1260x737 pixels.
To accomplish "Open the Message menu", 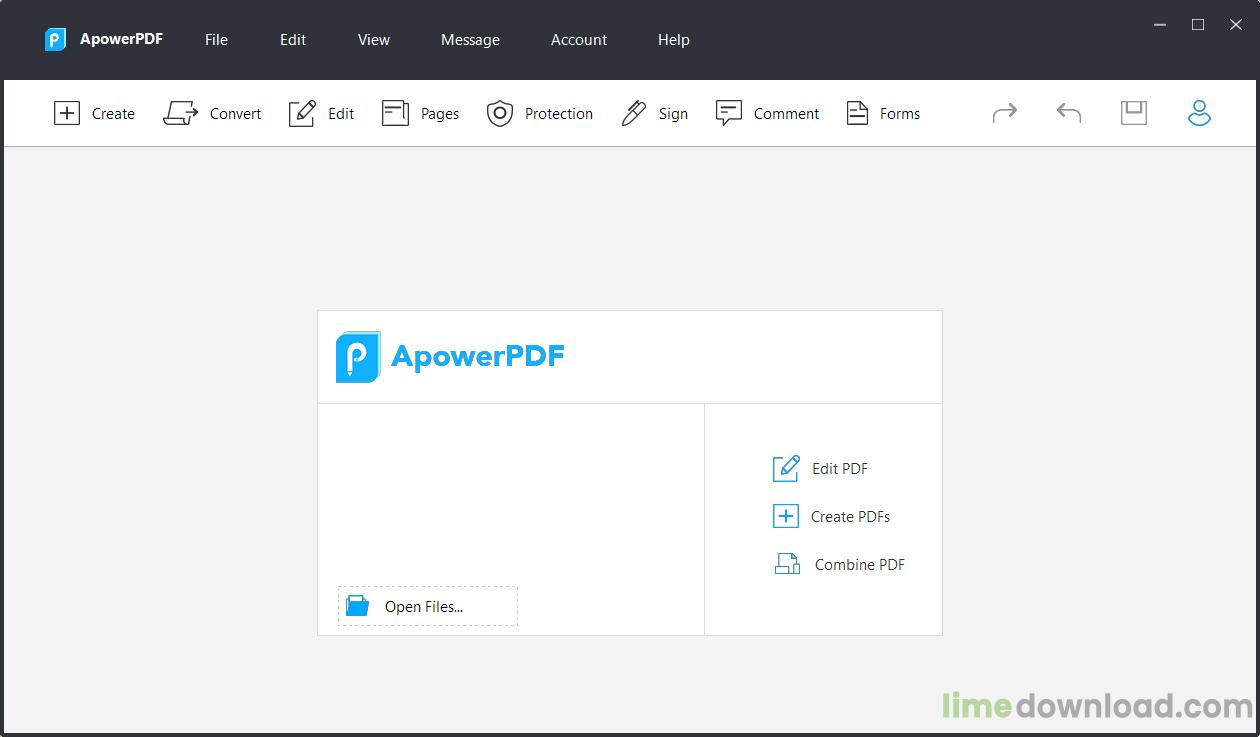I will pyautogui.click(x=470, y=40).
